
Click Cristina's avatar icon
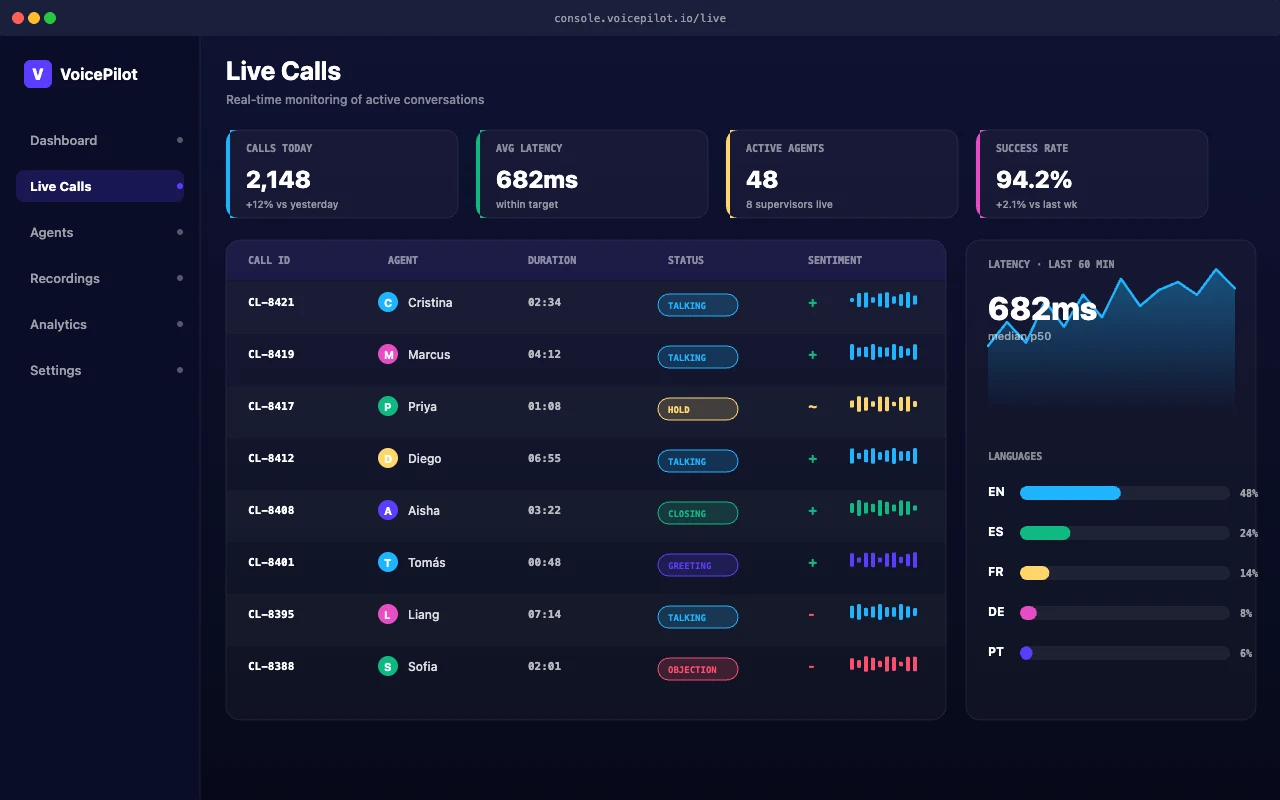coord(388,302)
